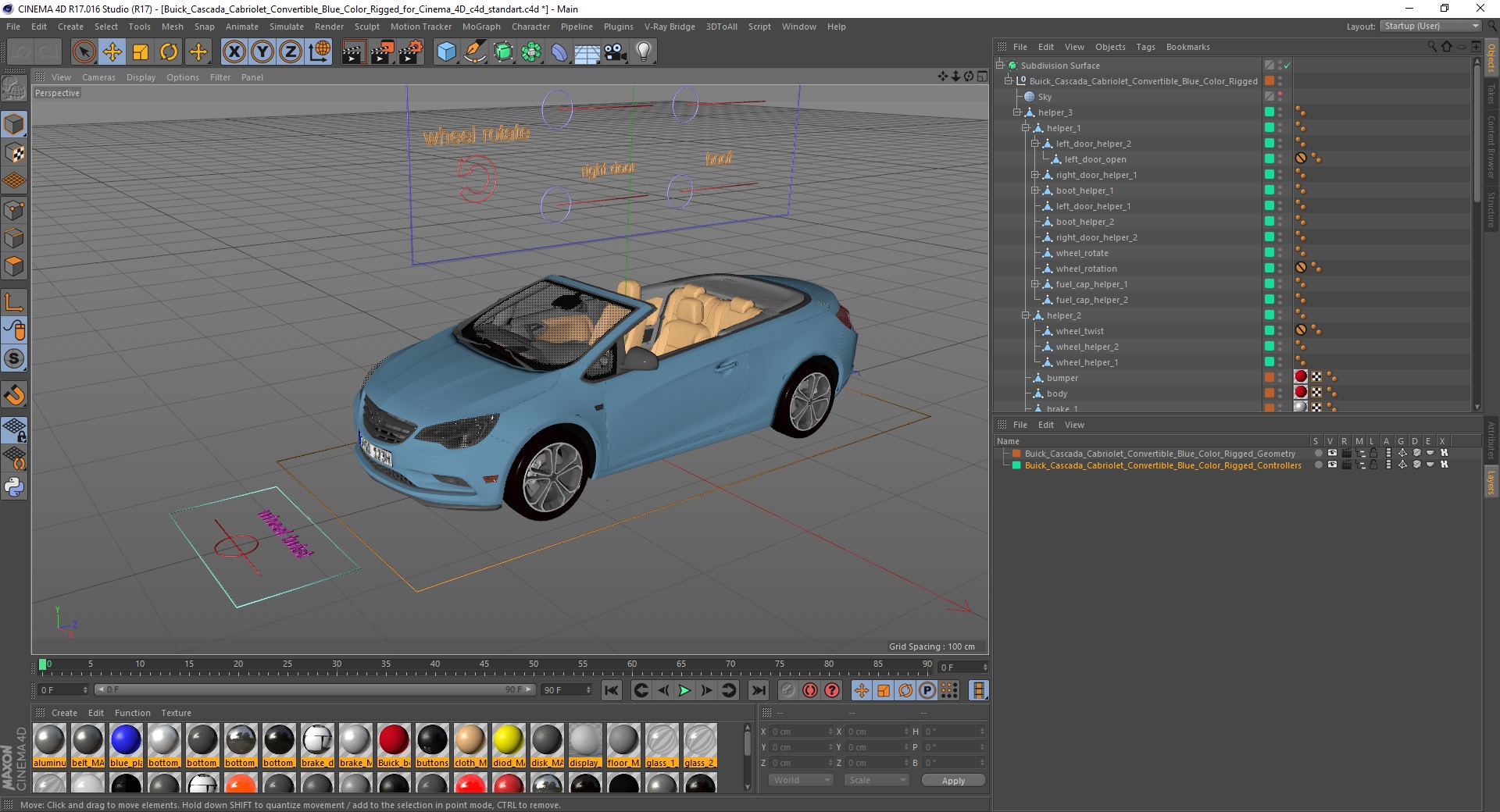Open the Simulate menu
Image resolution: width=1500 pixels, height=812 pixels.
[287, 27]
